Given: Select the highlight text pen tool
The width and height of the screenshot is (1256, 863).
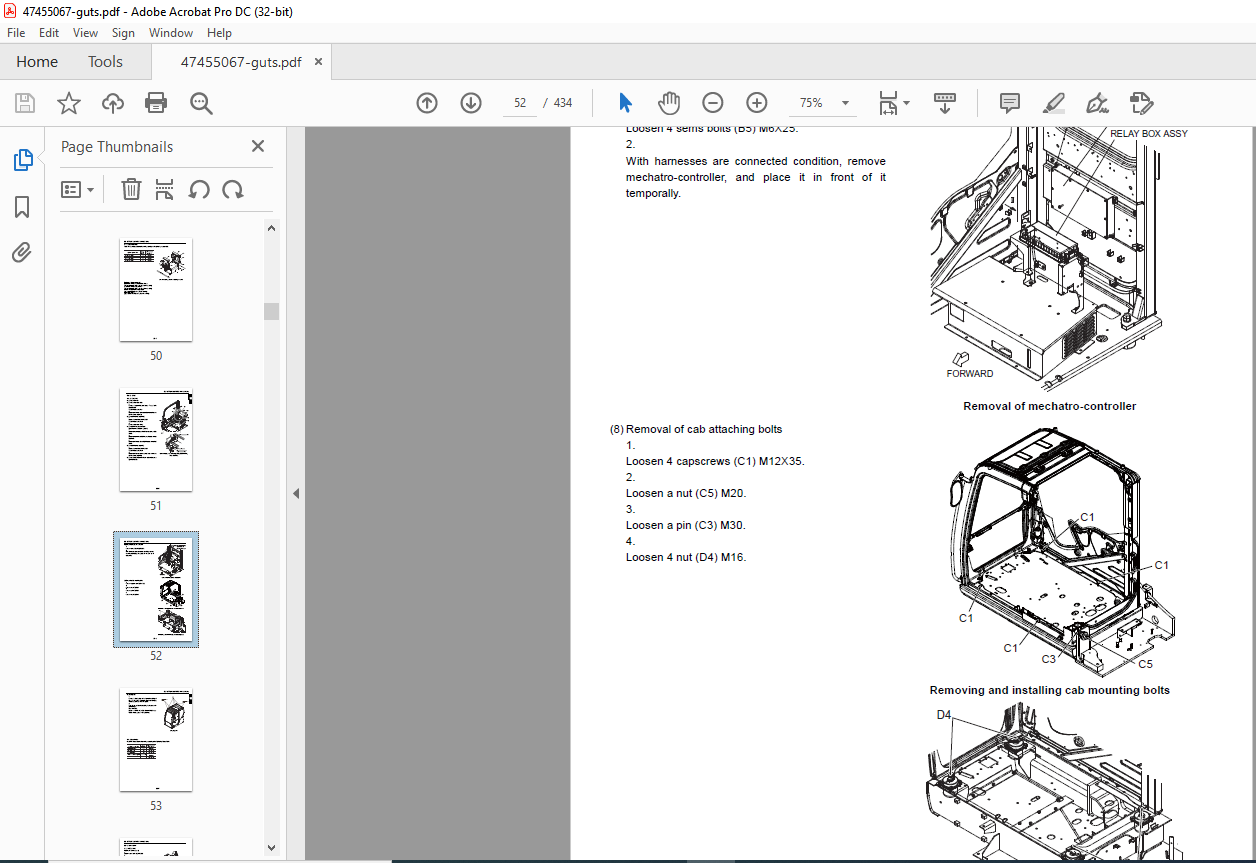Looking at the screenshot, I should [x=1053, y=103].
